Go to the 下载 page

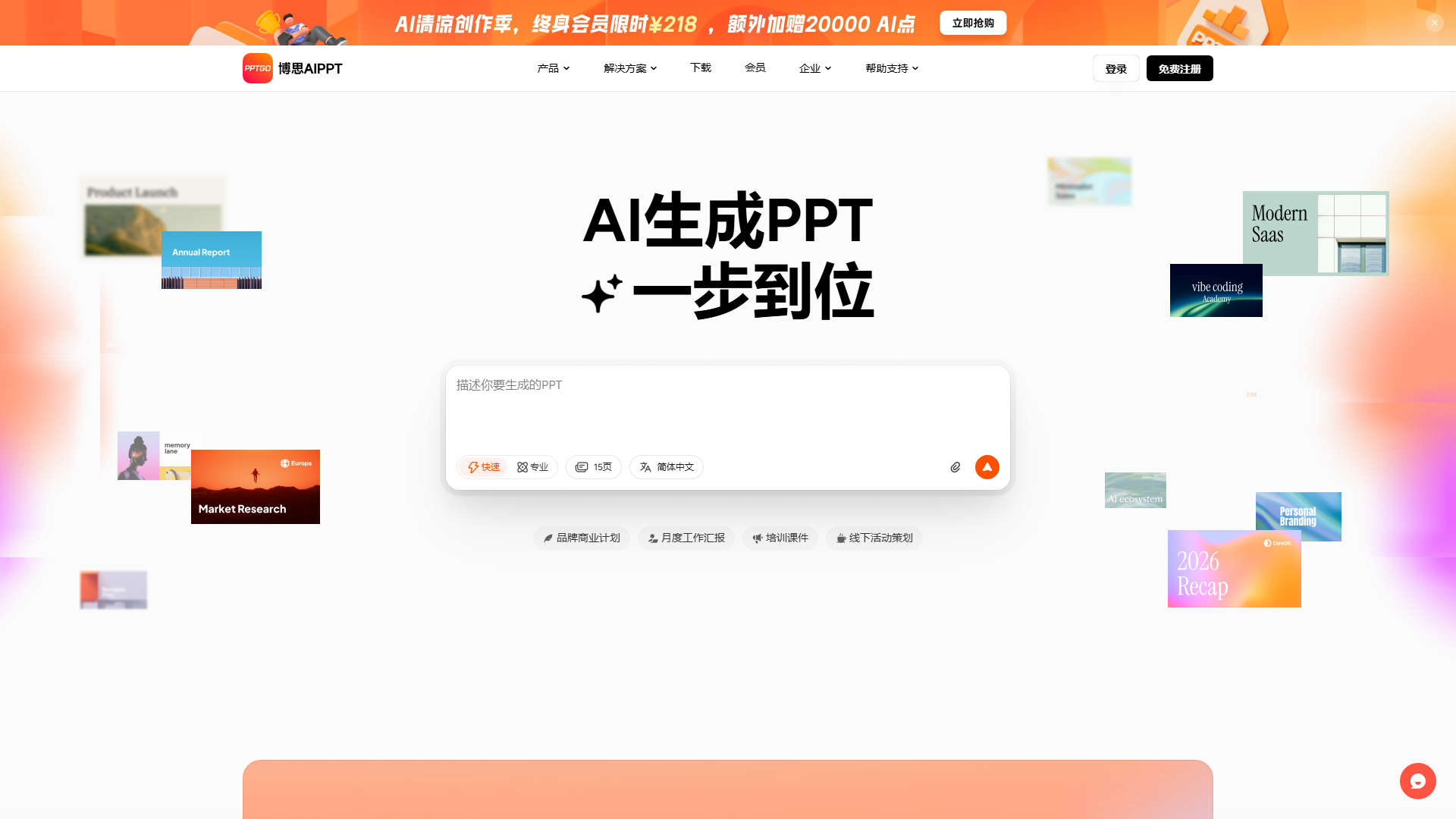[x=701, y=67]
